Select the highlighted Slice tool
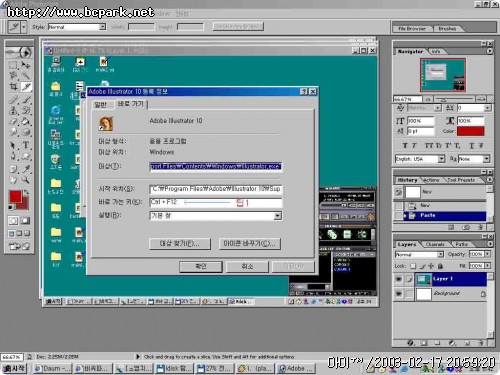This screenshot has height=375, width=500. [x=26, y=87]
